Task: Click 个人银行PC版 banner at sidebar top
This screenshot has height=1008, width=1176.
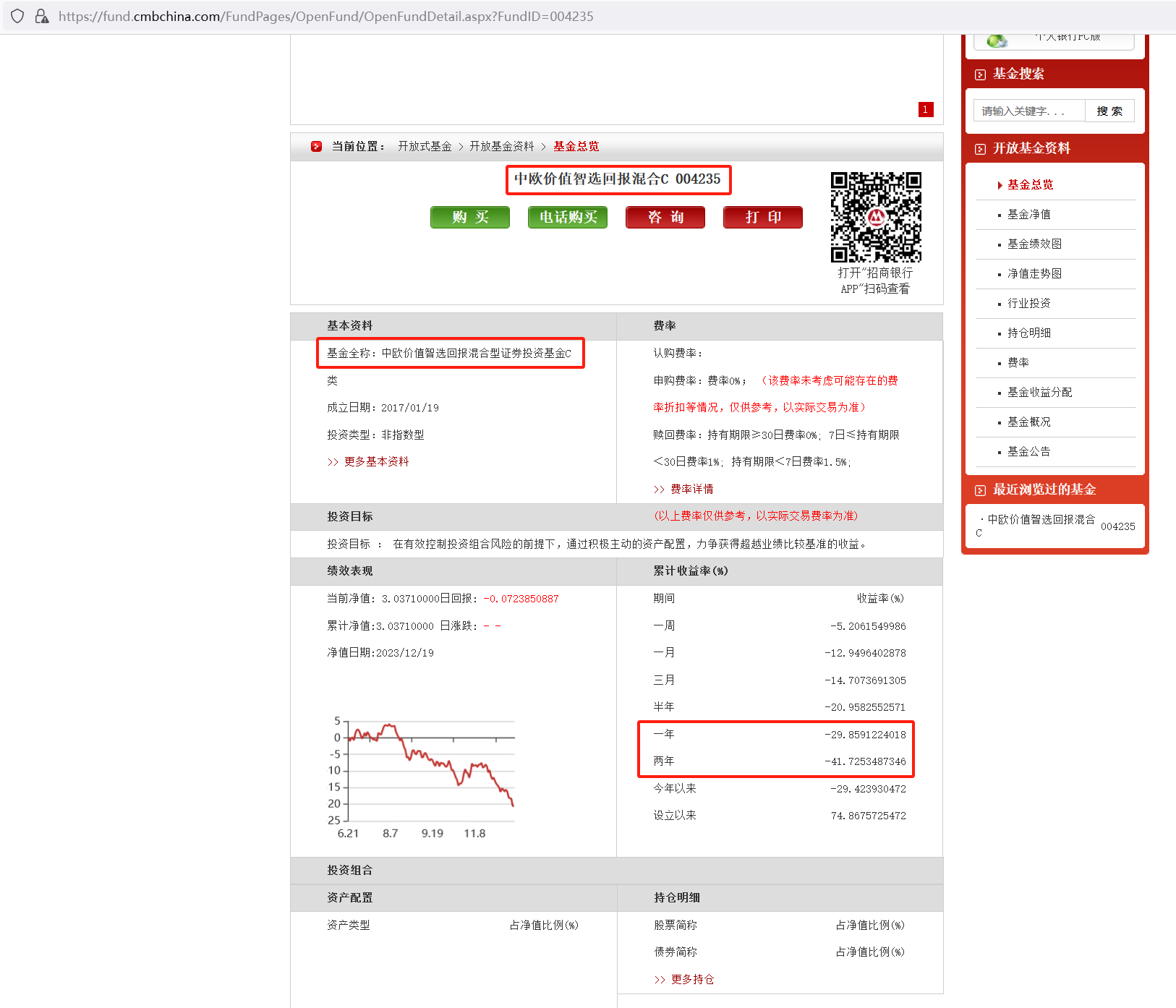Action: [x=1054, y=40]
